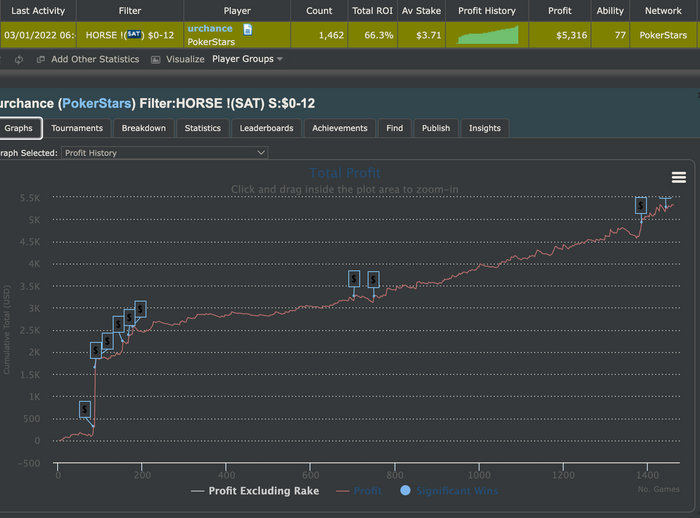Click the dollar marker just left of game 800
This screenshot has width=700, height=518.
click(373, 280)
